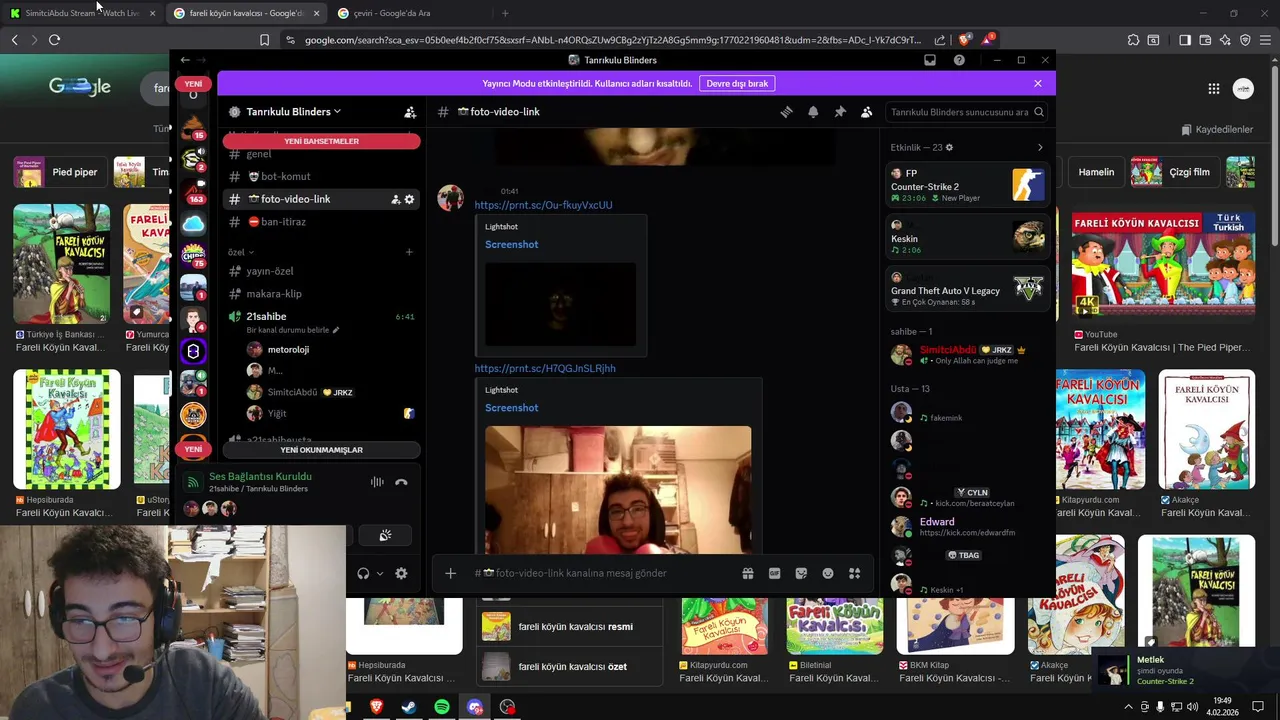Open GIF picker in message bar
1280x720 pixels.
[774, 573]
